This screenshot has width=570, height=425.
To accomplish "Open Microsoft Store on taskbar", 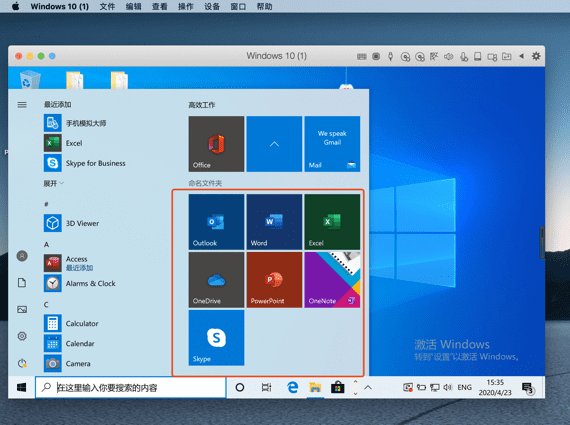I will tap(337, 388).
